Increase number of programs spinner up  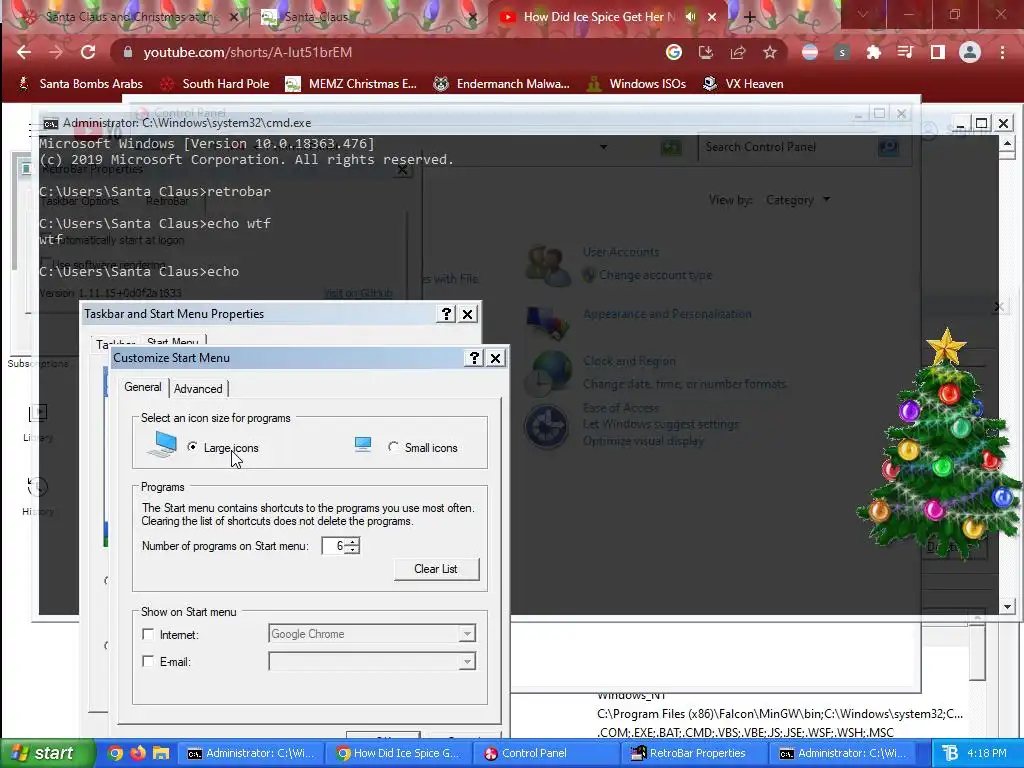pyautogui.click(x=353, y=541)
